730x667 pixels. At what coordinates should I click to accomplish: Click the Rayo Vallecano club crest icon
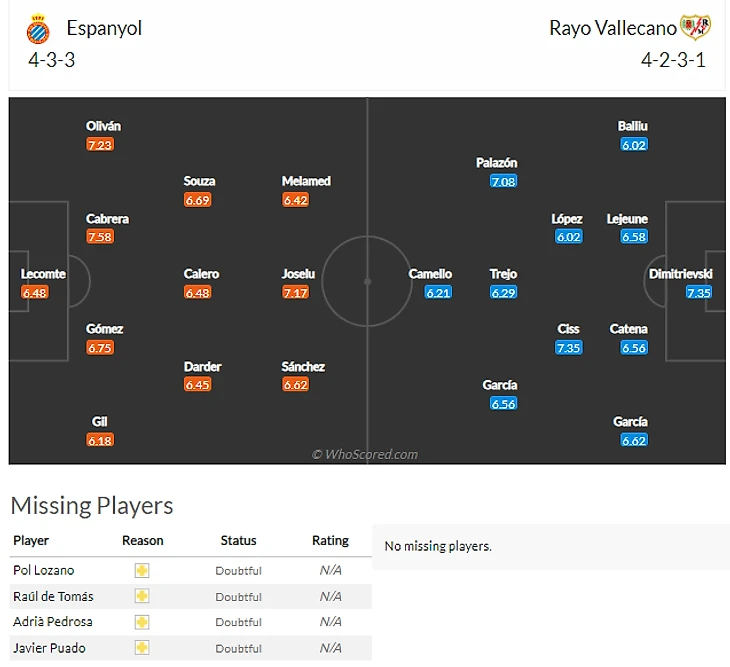tap(694, 28)
